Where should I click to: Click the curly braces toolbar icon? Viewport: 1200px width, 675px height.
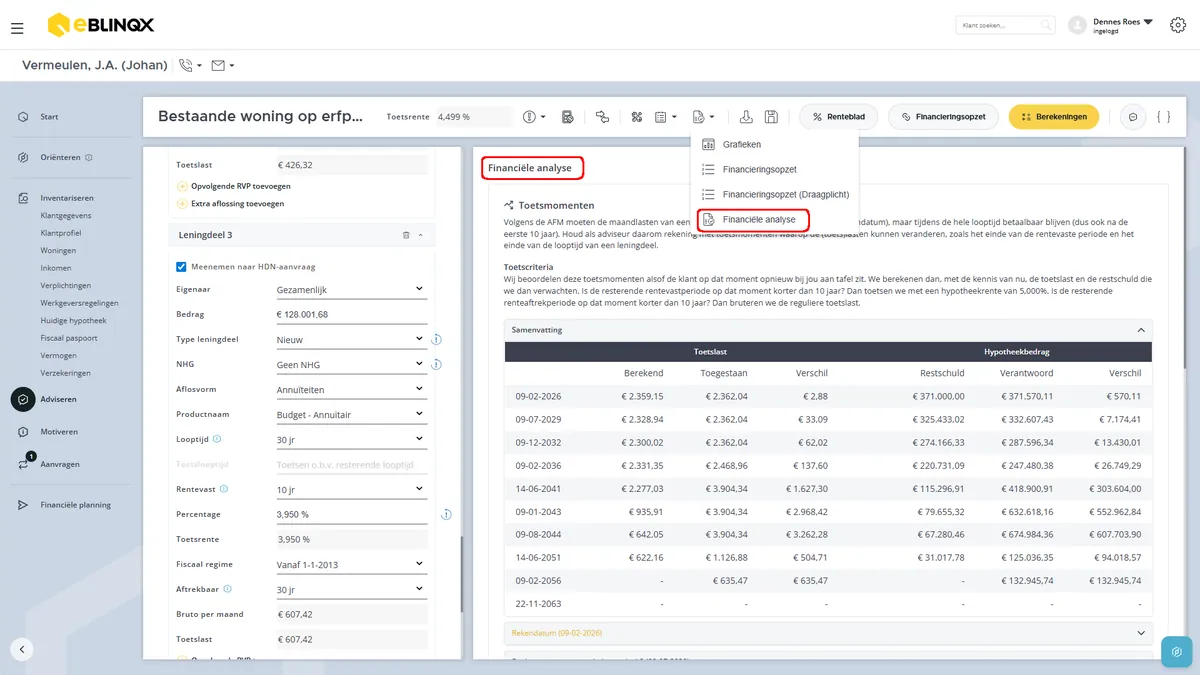point(1163,117)
